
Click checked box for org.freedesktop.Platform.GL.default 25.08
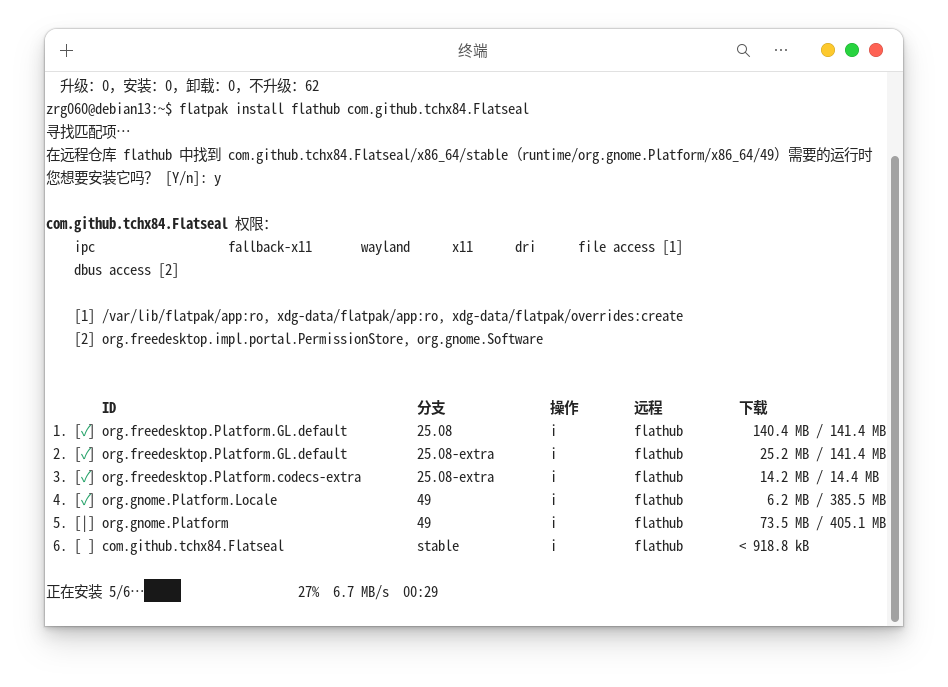(x=85, y=431)
